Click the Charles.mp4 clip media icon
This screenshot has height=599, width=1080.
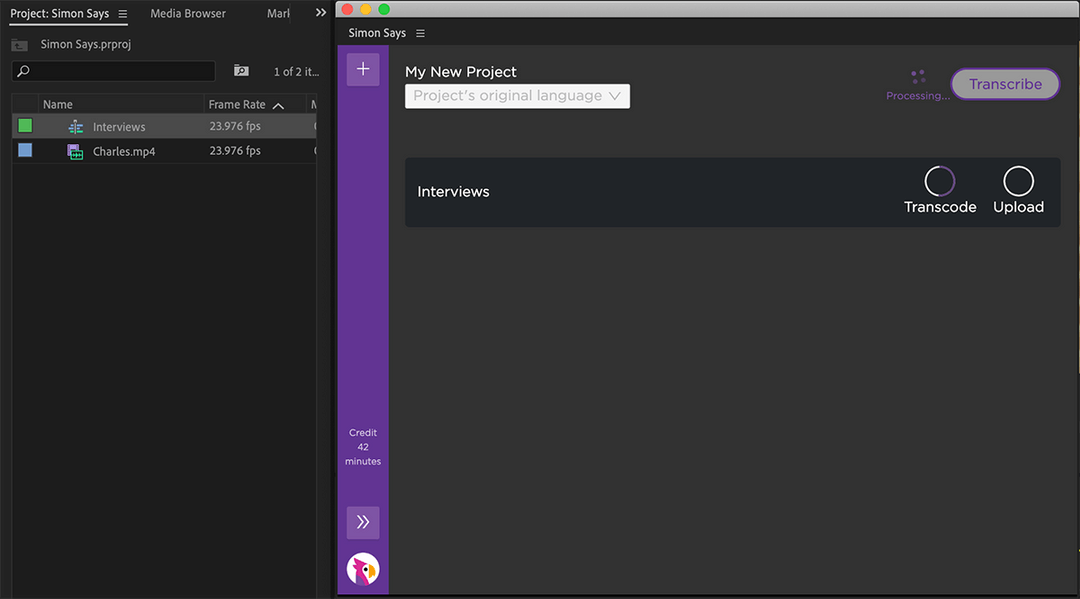tap(75, 150)
